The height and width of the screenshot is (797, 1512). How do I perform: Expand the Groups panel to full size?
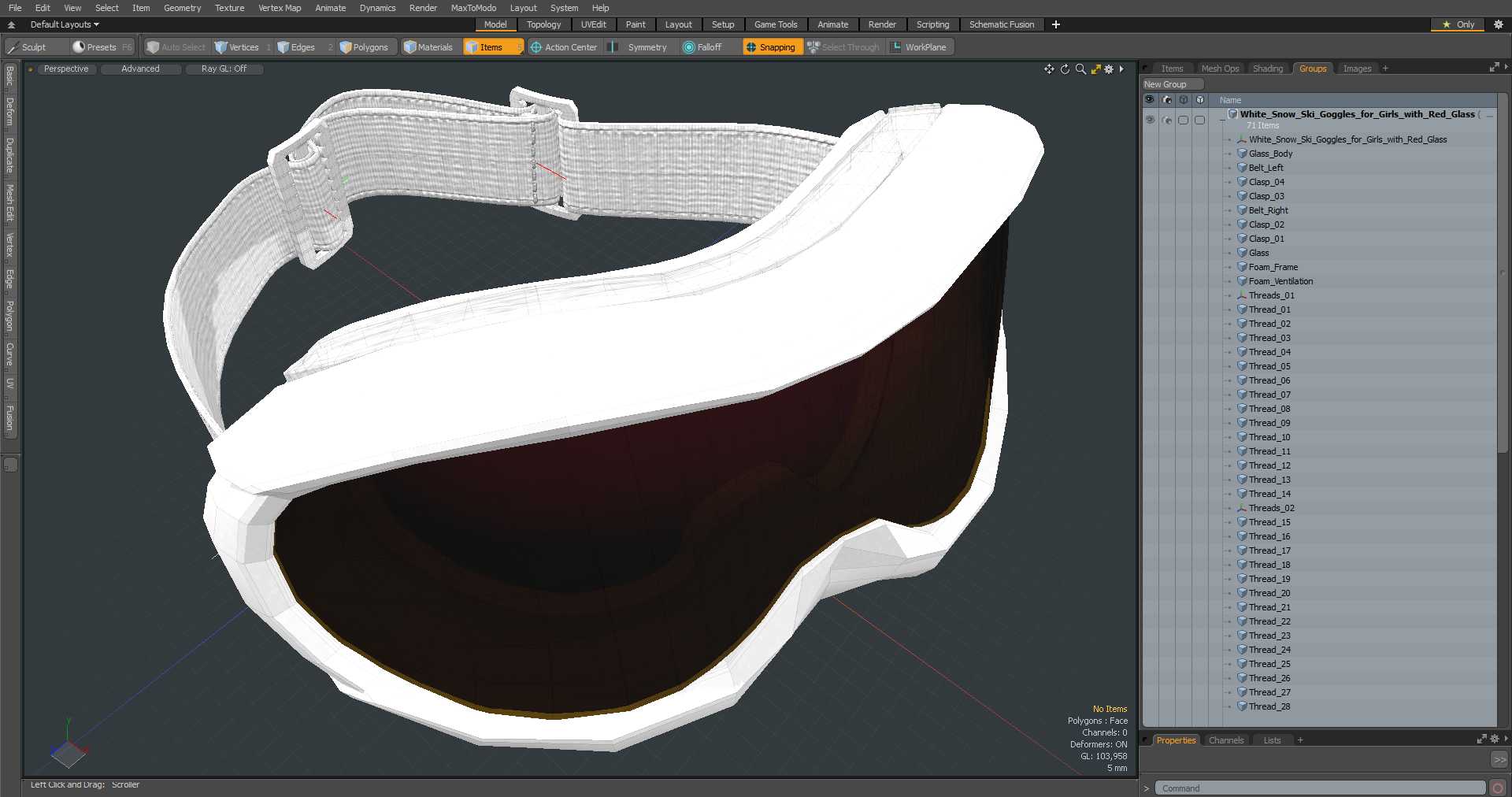tap(1494, 68)
